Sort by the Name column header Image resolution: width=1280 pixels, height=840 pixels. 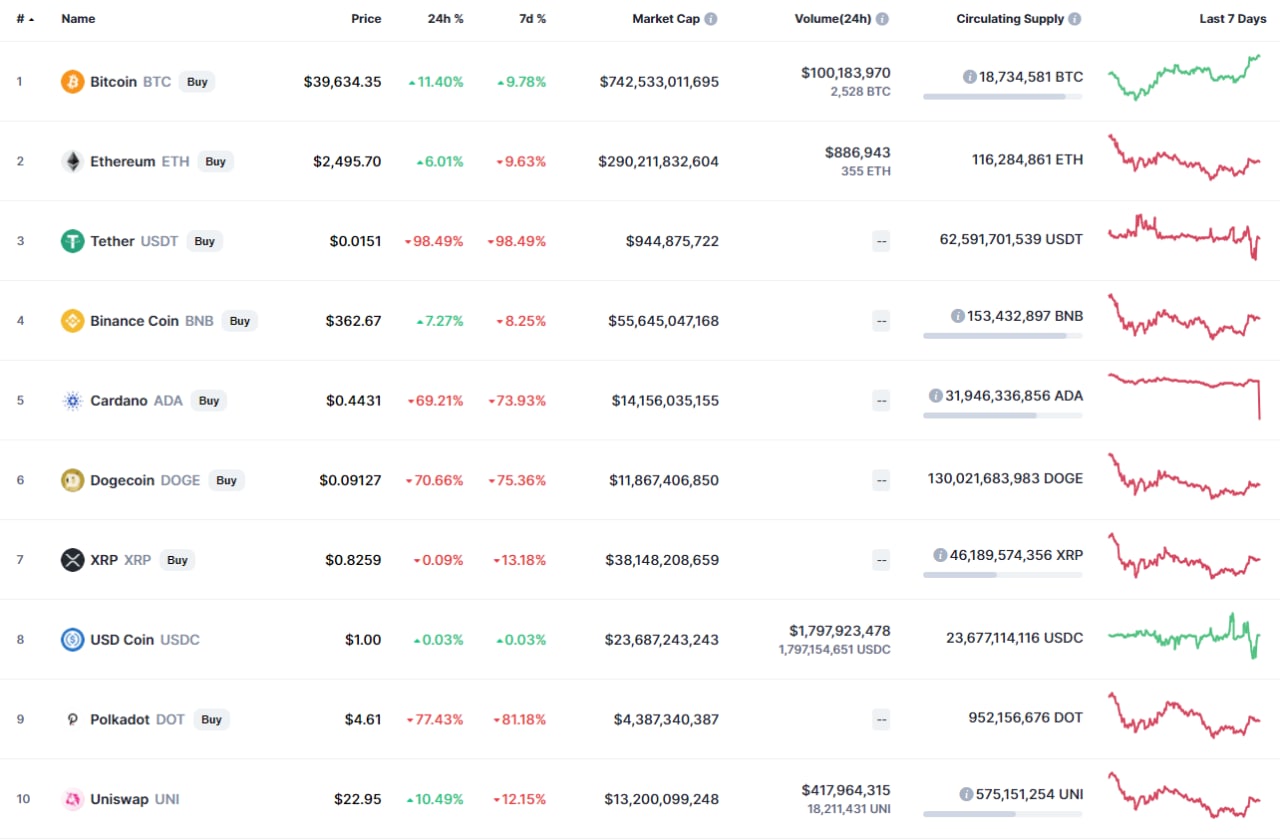coord(78,19)
